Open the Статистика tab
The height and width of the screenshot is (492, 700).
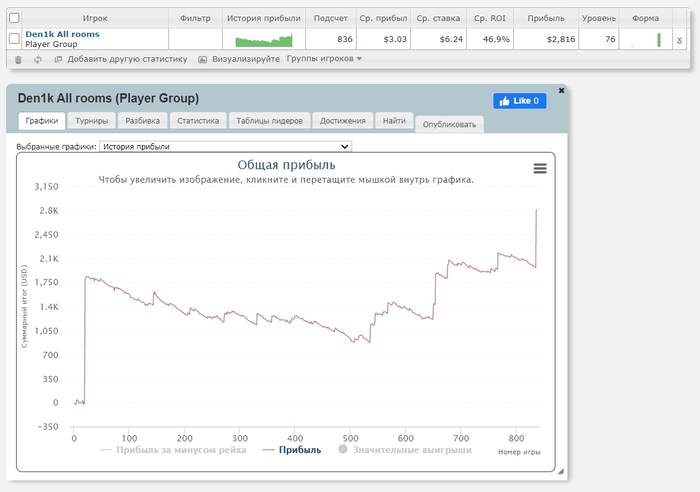coord(198,121)
